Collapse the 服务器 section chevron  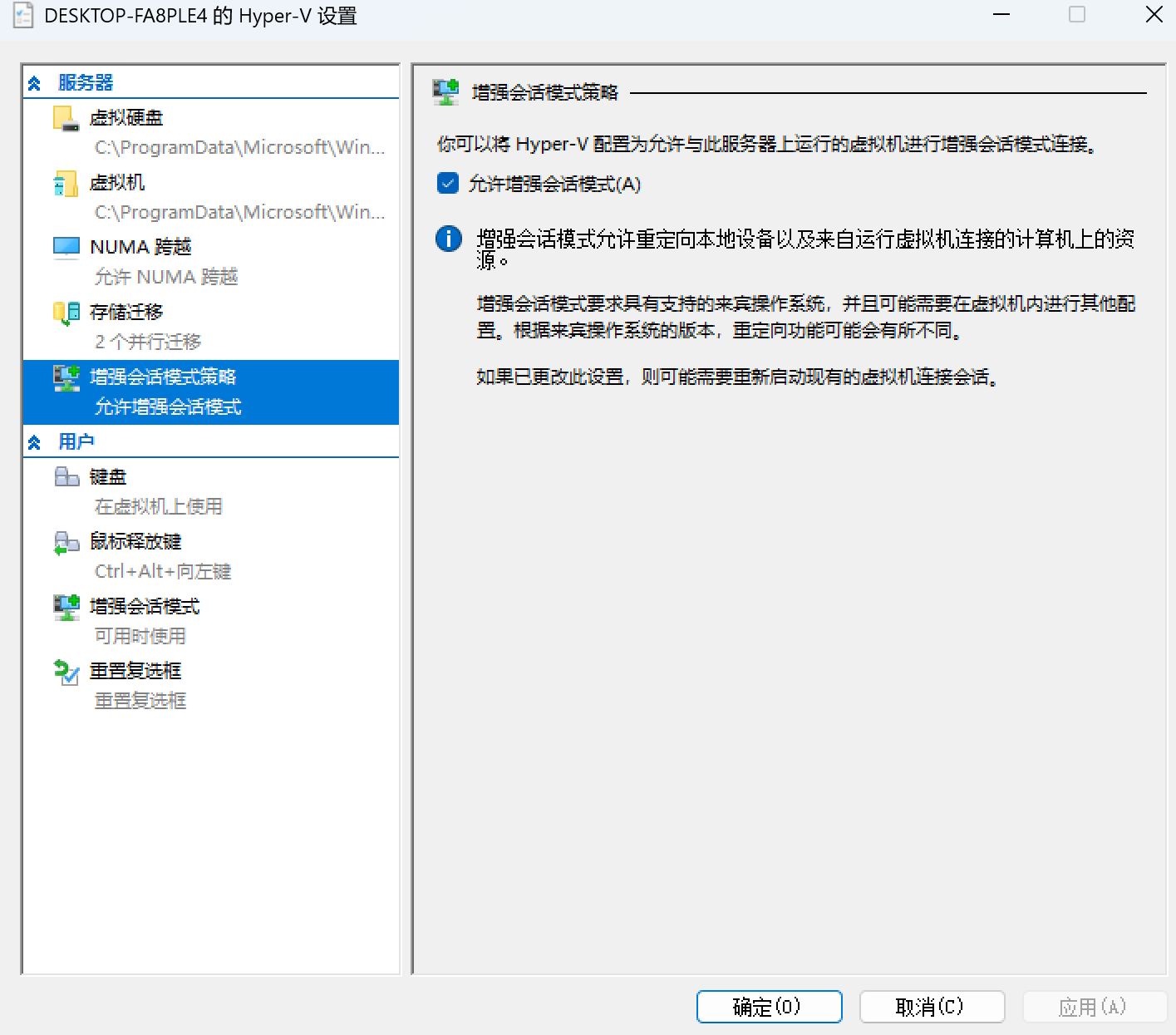(x=34, y=83)
